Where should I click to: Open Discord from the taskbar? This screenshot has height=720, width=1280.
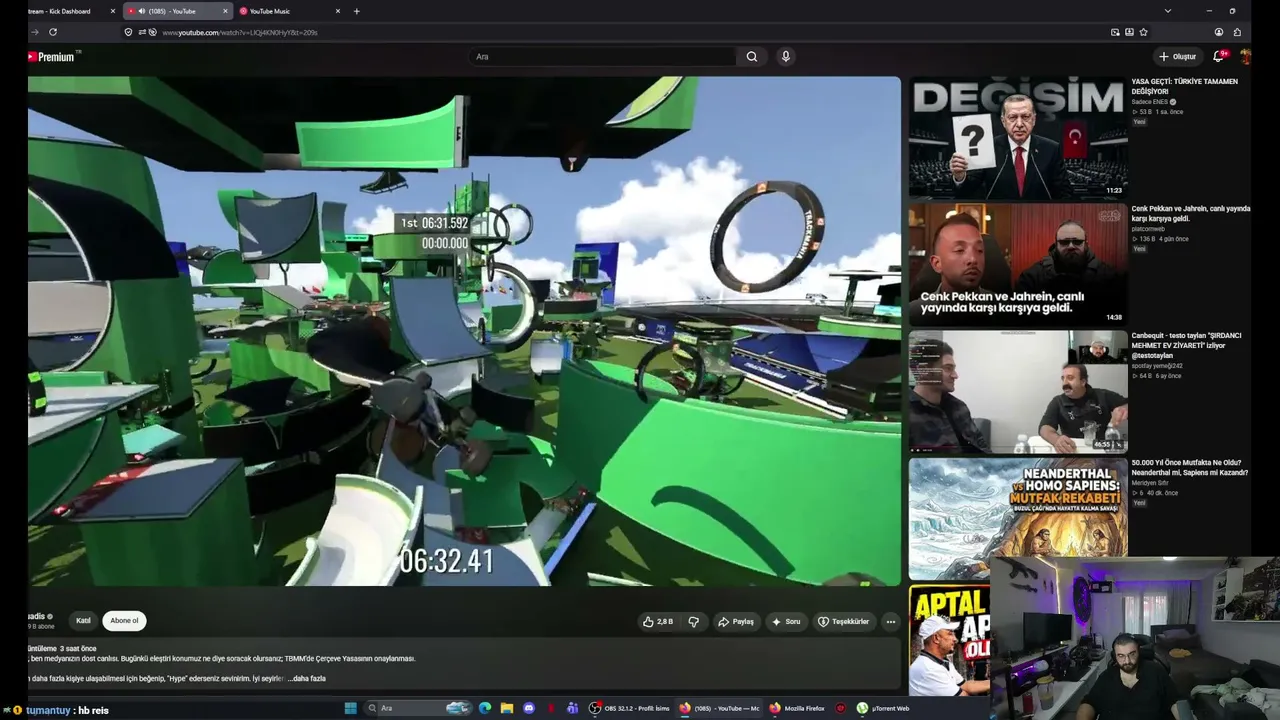point(529,708)
